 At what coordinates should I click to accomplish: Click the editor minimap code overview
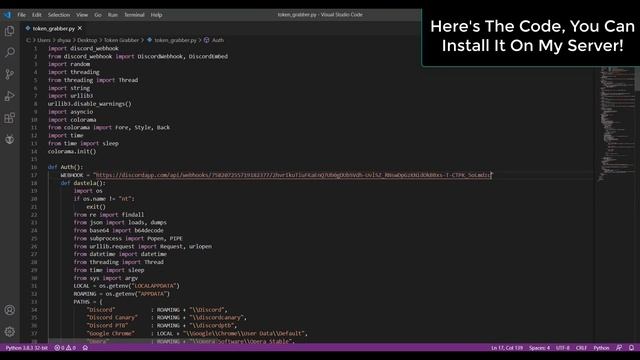616,124
